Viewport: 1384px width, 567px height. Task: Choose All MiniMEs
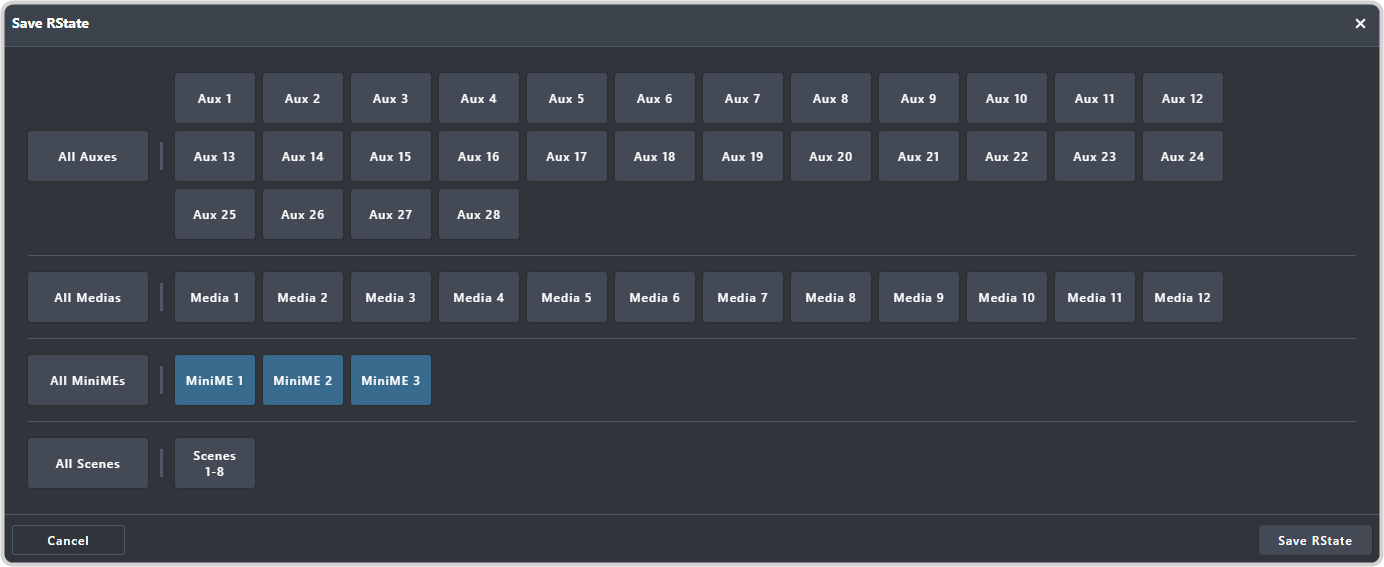[x=88, y=380]
